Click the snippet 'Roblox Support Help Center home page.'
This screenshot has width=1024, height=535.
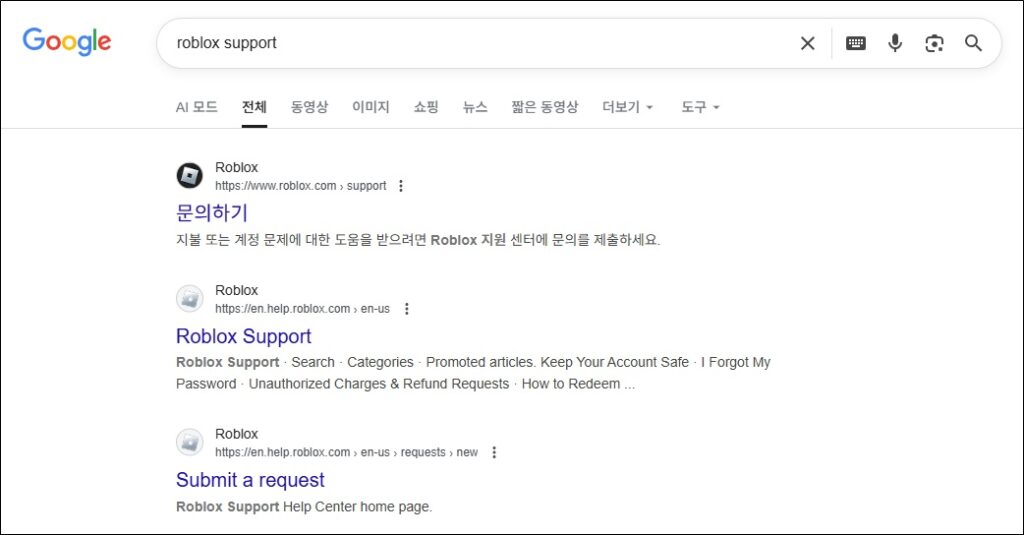coord(304,507)
